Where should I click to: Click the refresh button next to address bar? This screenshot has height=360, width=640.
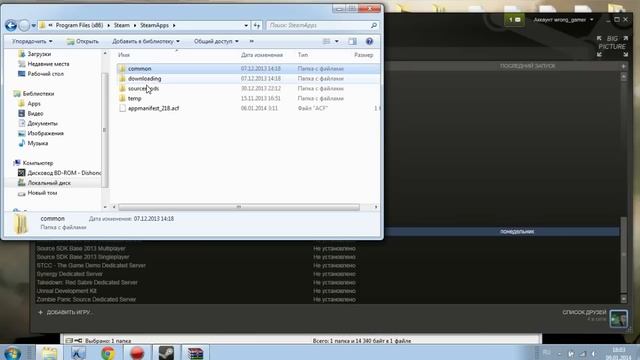tap(256, 25)
